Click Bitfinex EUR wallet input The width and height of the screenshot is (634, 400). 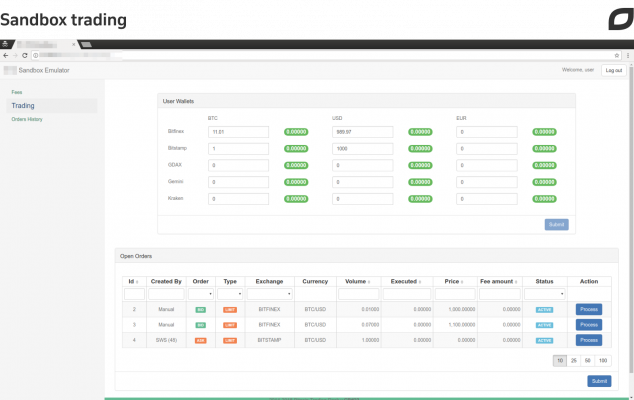click(x=487, y=132)
